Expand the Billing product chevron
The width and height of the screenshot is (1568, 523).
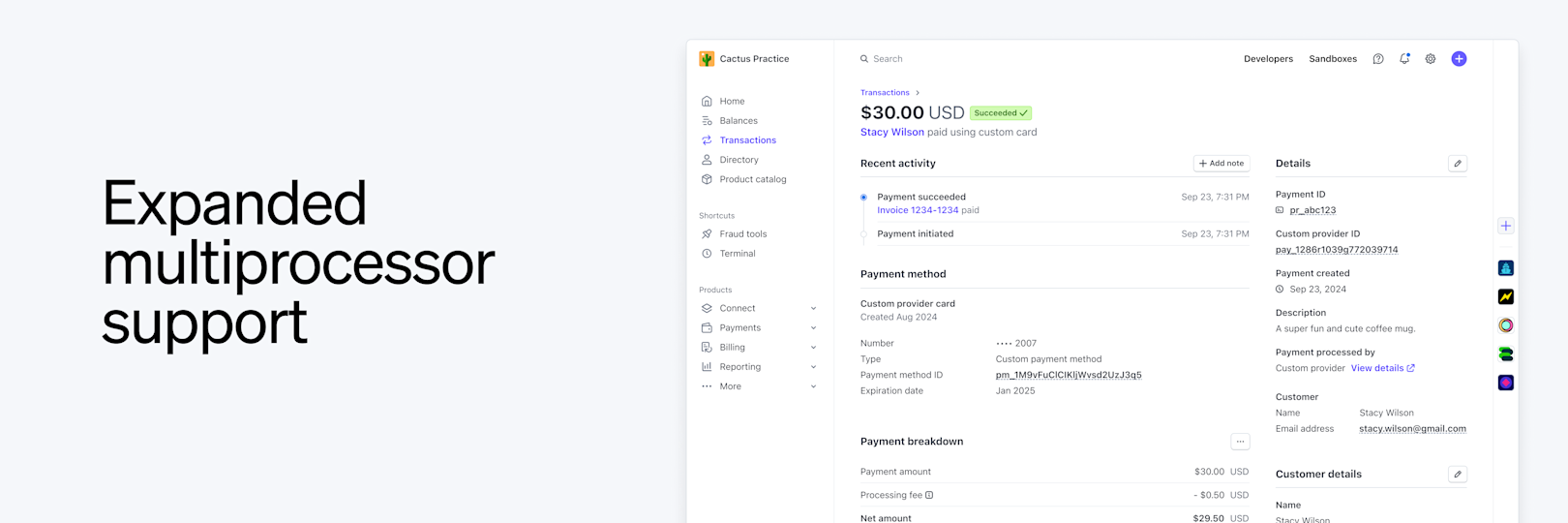(x=813, y=347)
